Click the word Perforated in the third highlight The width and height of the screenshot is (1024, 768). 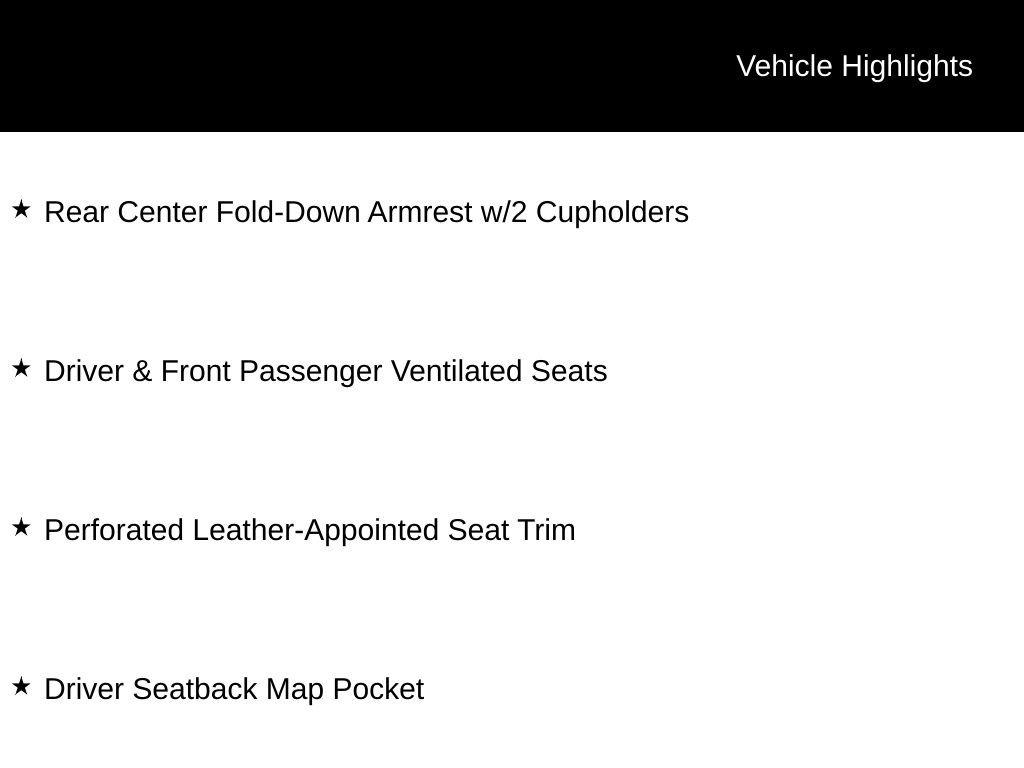coord(114,530)
